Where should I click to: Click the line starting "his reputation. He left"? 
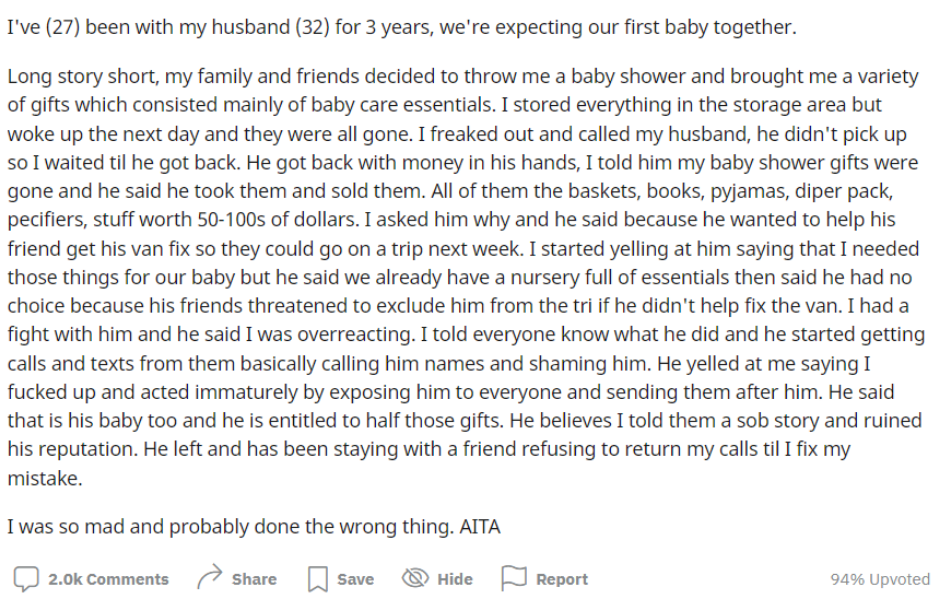pyautogui.click(x=429, y=450)
